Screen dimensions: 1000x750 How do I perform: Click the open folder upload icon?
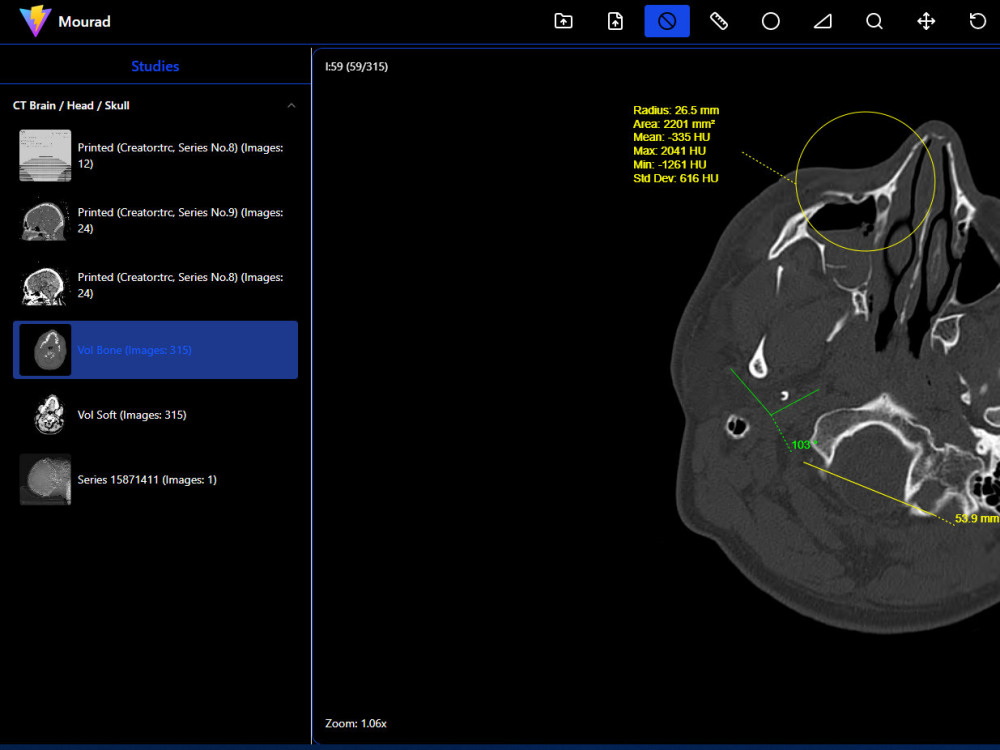pyautogui.click(x=563, y=21)
